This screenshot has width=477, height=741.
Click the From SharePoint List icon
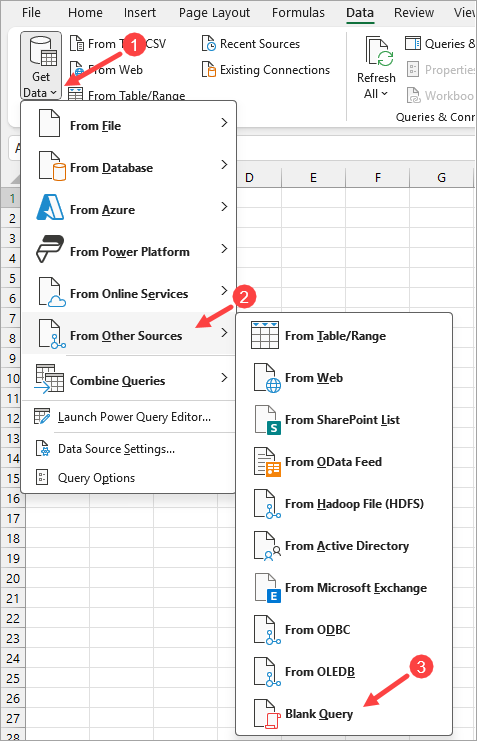coord(268,420)
